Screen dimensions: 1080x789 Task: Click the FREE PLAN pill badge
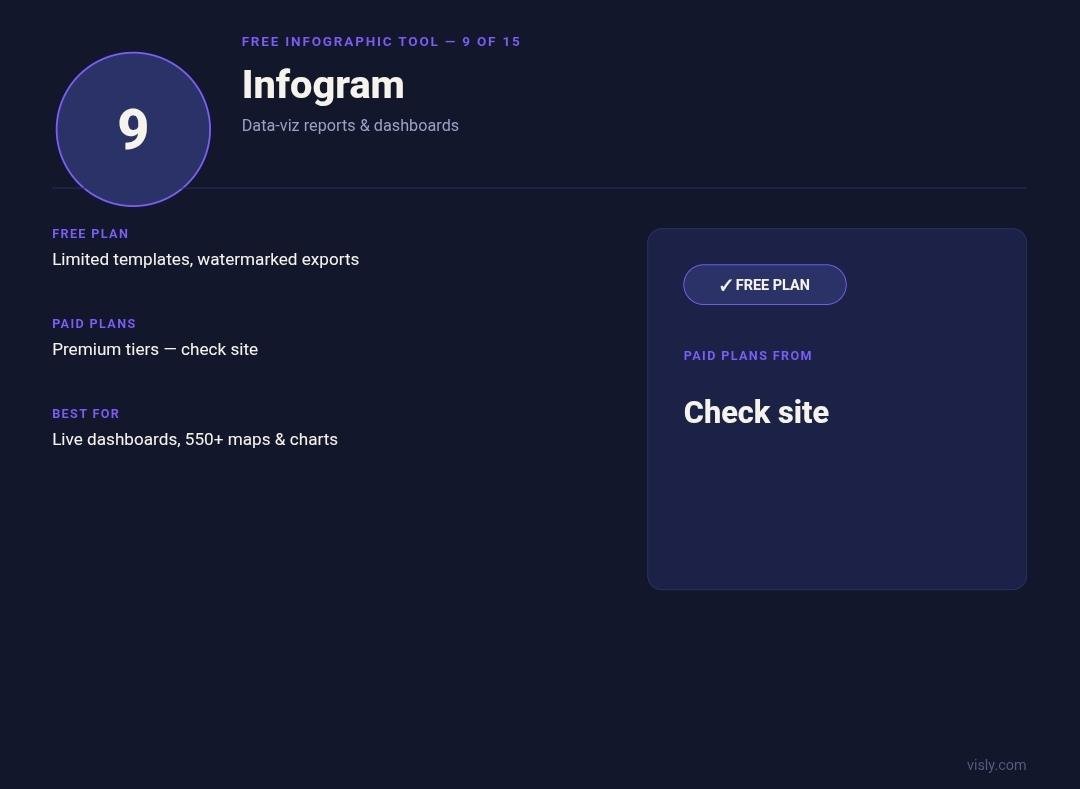765,284
